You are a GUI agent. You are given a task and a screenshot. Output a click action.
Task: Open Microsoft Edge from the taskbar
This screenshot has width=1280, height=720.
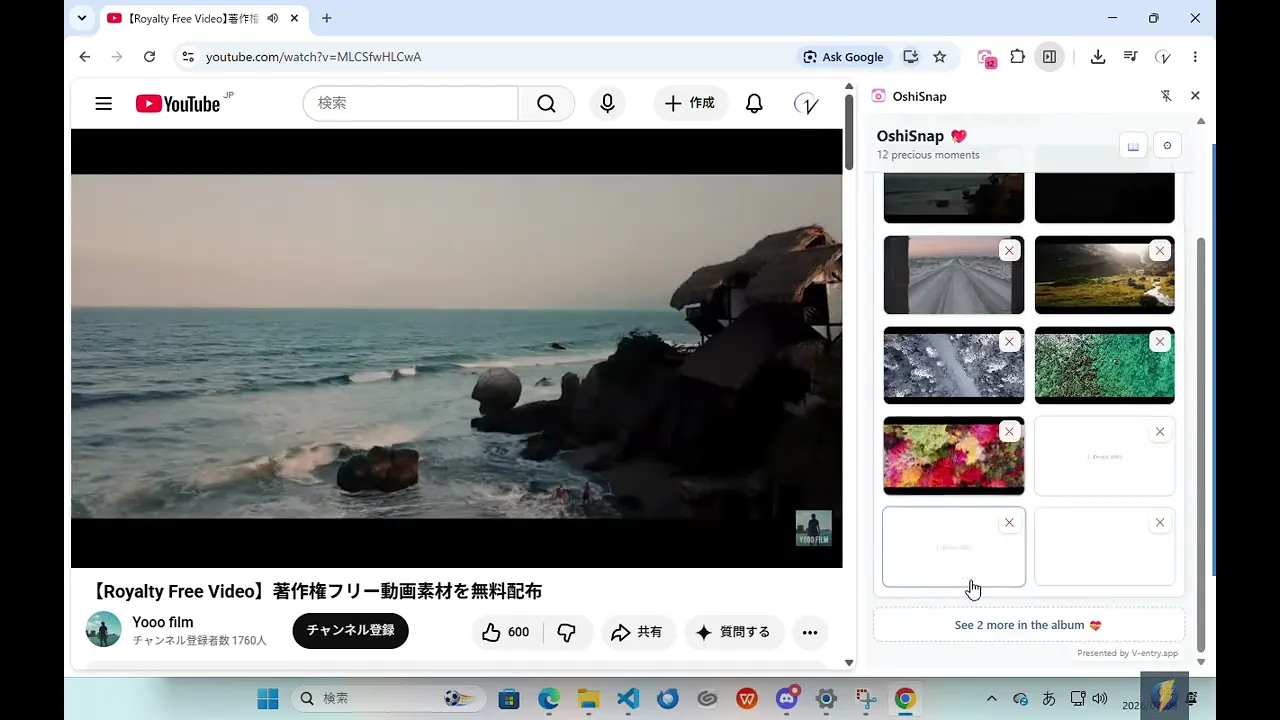[548, 699]
